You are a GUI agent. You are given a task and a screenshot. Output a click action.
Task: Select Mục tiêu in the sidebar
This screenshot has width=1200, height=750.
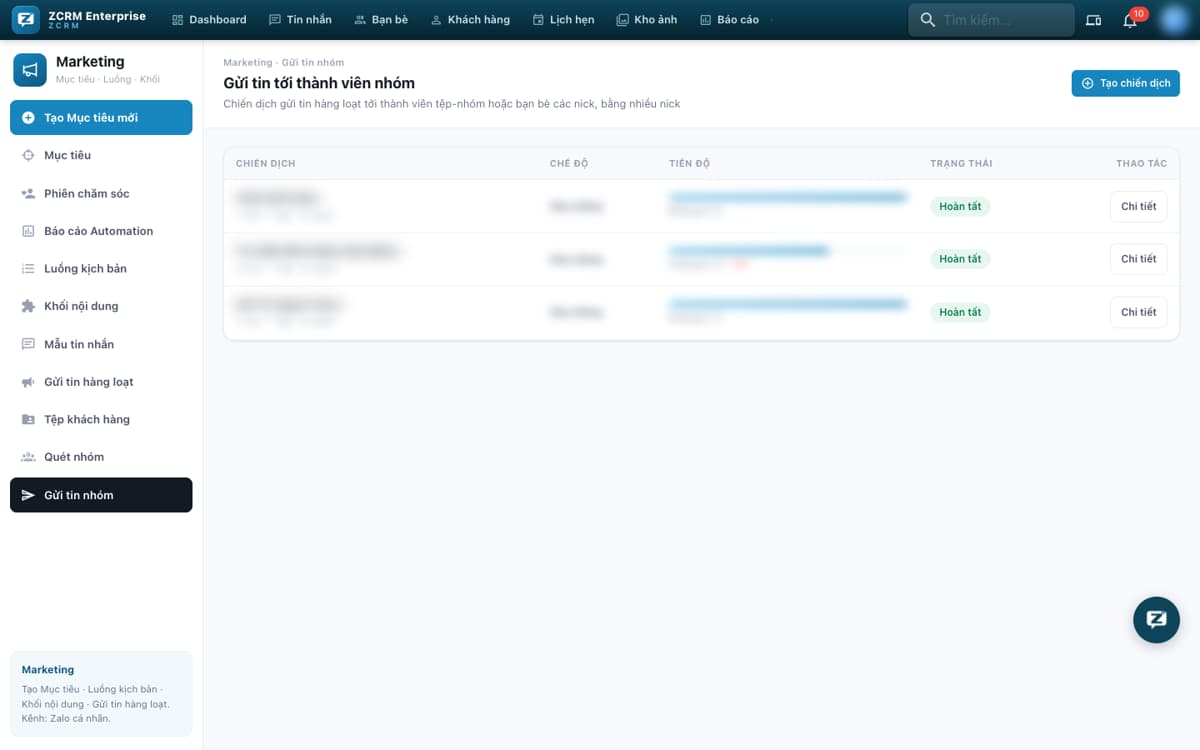tap(101, 155)
